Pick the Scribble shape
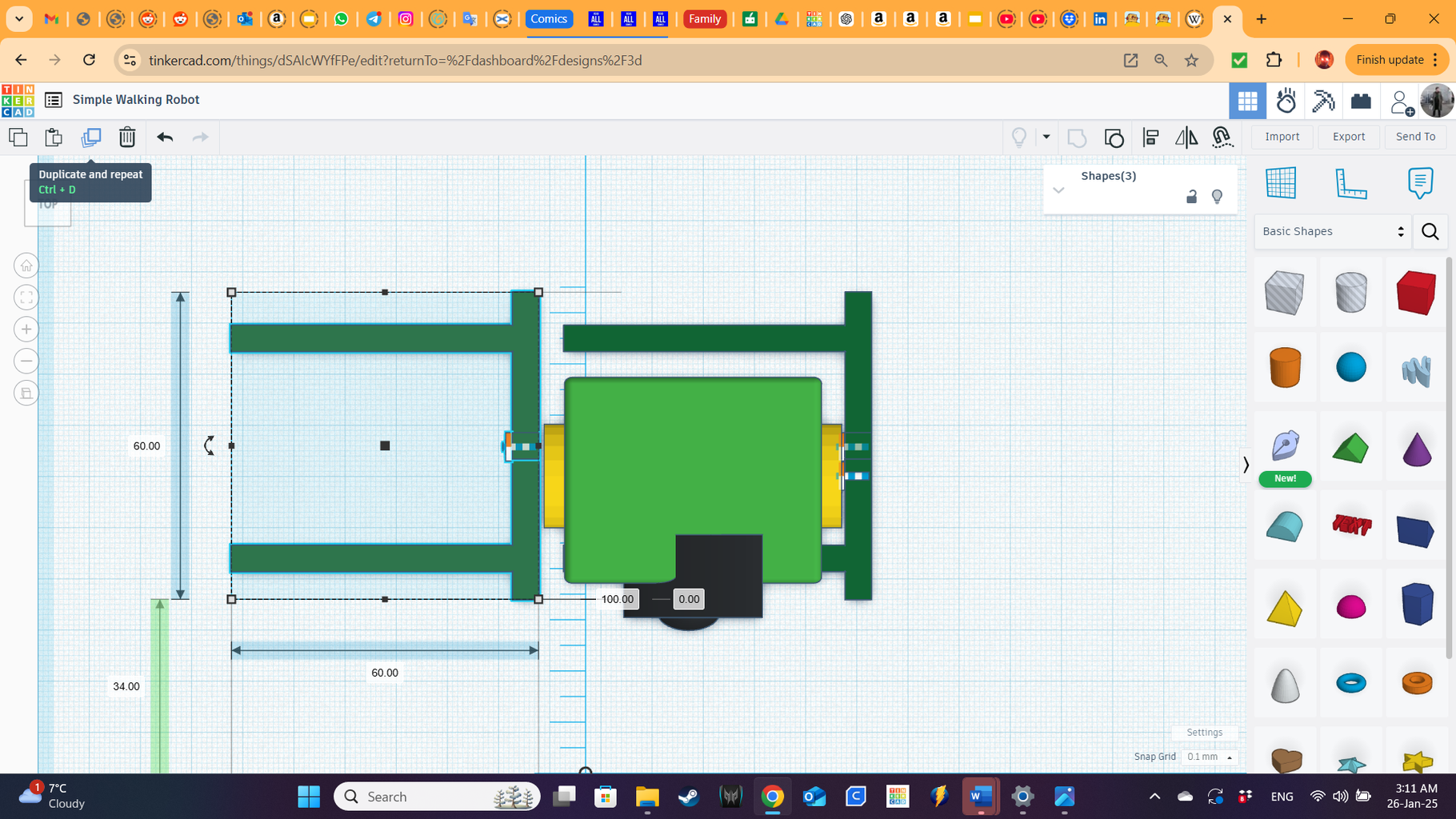Viewport: 1456px width, 819px height. [x=1416, y=370]
